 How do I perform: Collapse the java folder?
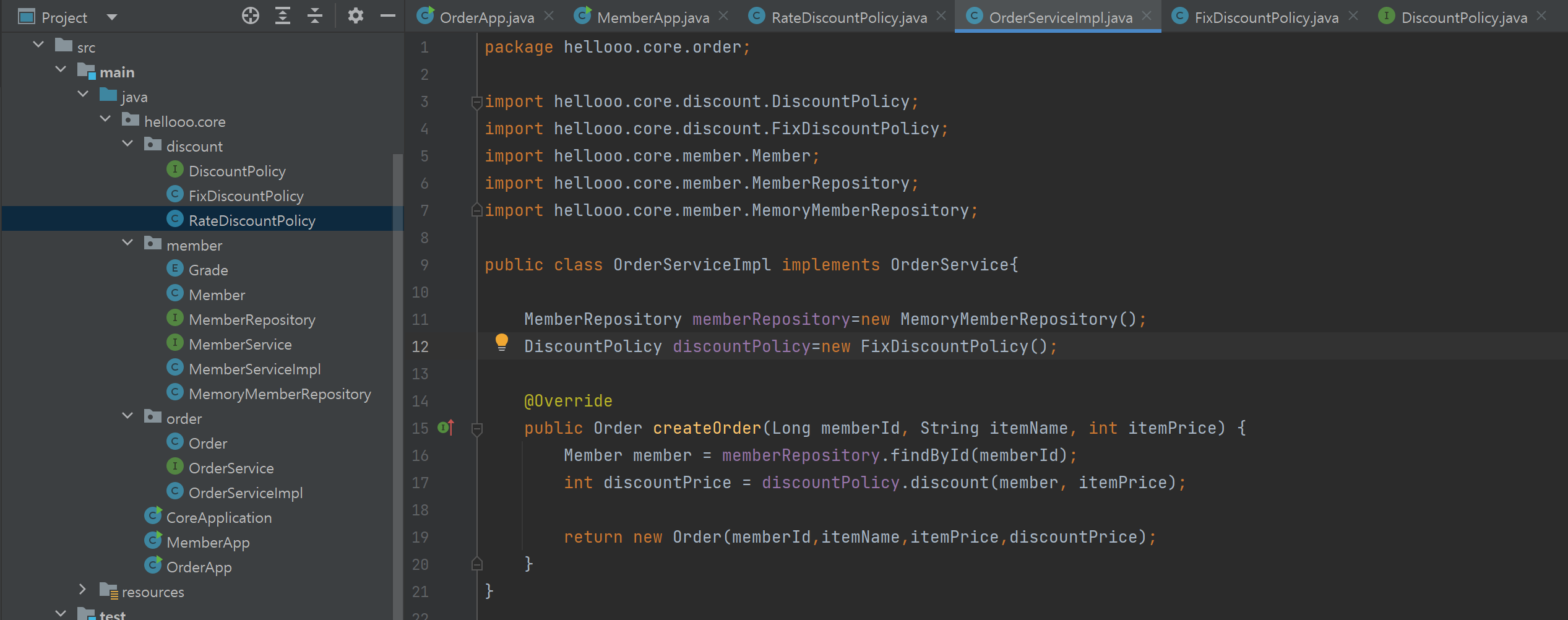point(83,94)
